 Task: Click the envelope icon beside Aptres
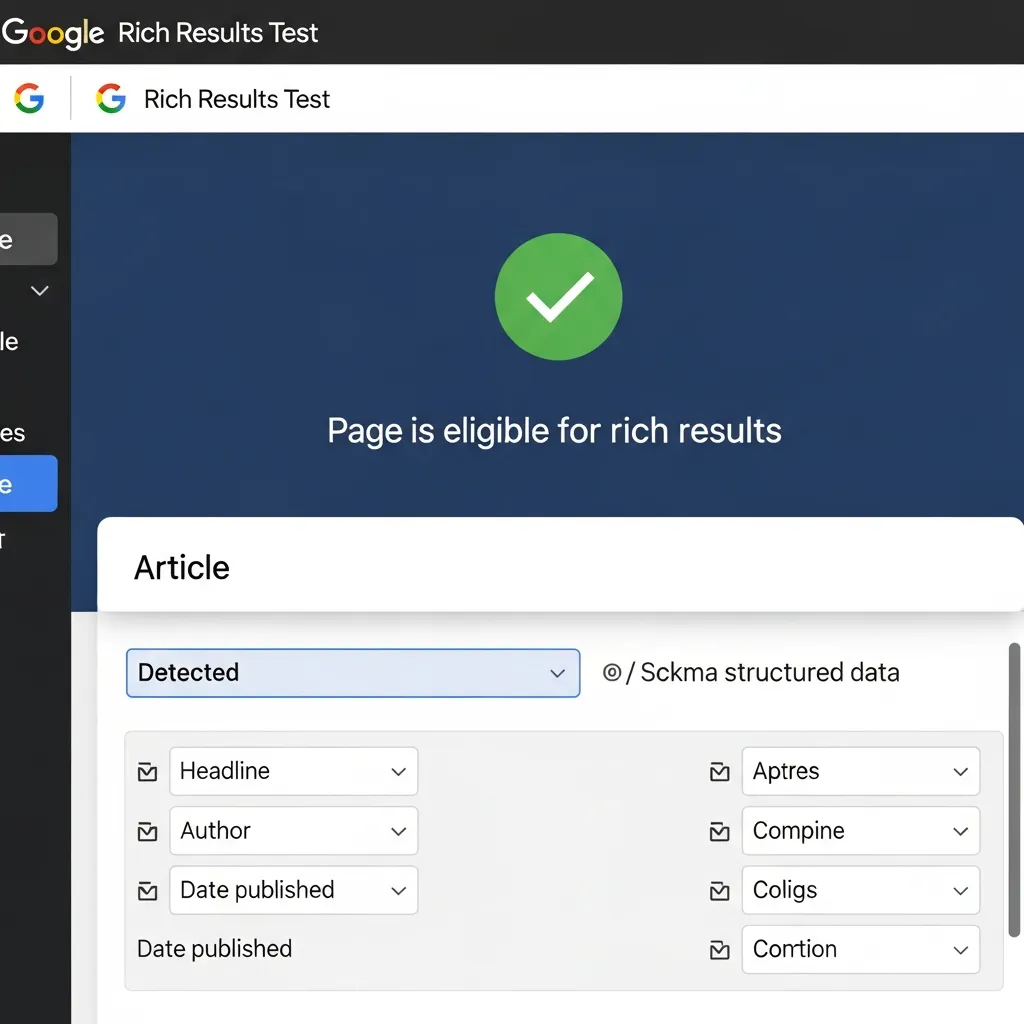[718, 771]
